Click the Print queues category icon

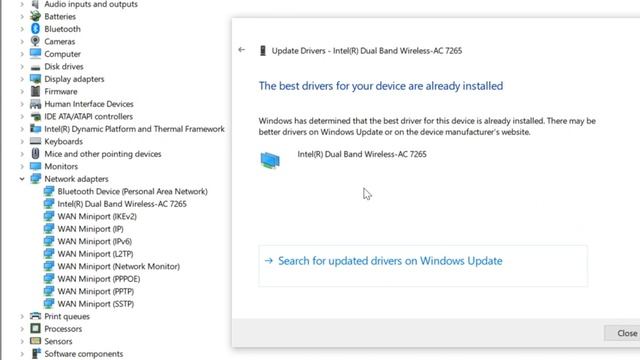click(x=36, y=316)
